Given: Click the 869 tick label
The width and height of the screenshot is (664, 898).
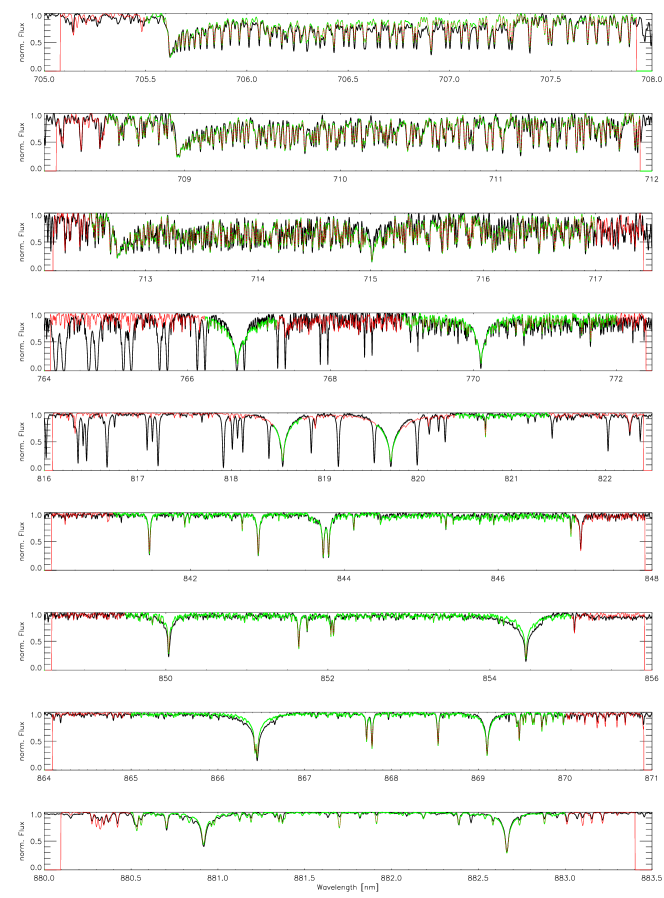Looking at the screenshot, I should [478, 778].
